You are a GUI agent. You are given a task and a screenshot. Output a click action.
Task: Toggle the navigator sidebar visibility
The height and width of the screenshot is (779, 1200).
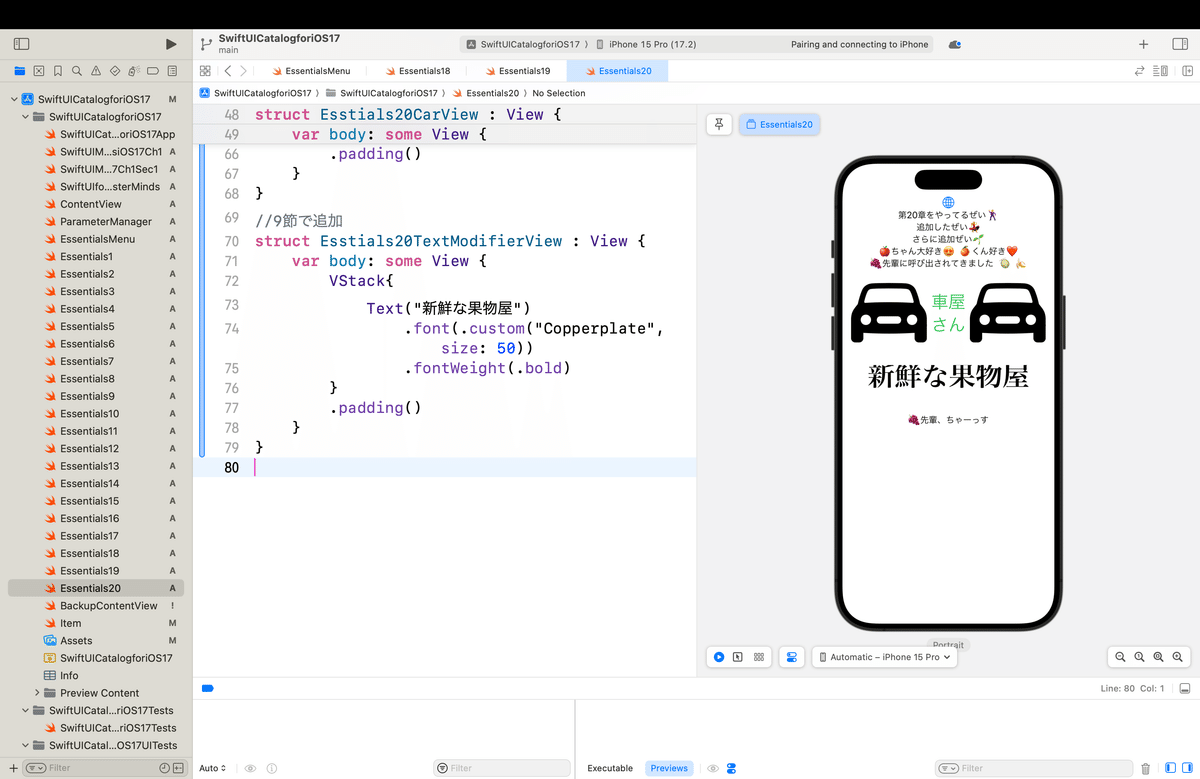point(21,44)
